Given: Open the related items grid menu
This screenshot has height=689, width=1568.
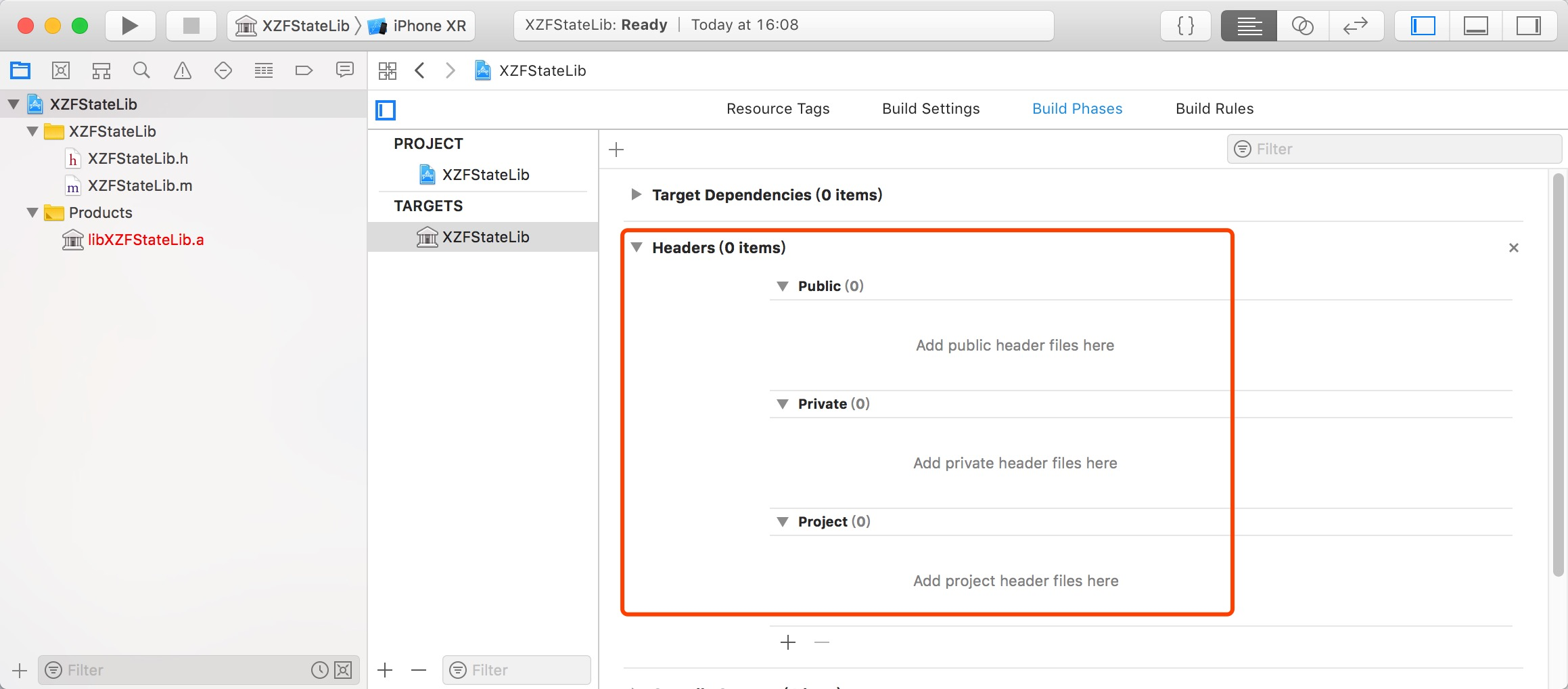Looking at the screenshot, I should click(x=388, y=71).
